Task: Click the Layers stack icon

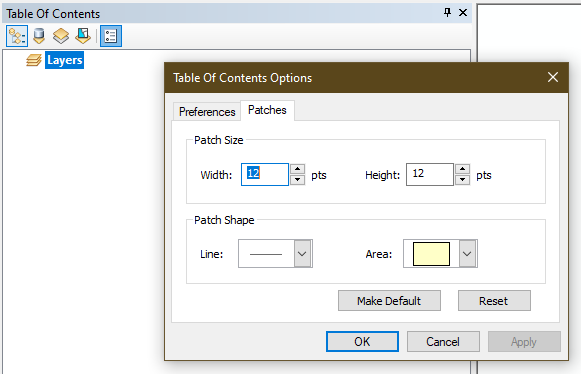Action: pyautogui.click(x=34, y=60)
